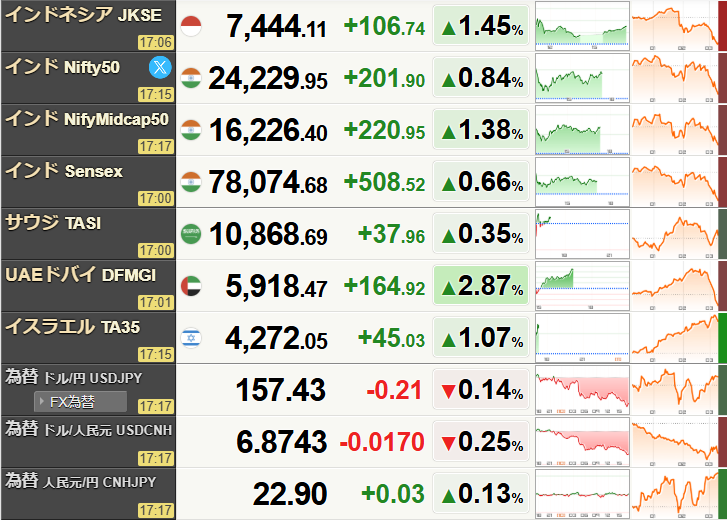
Task: Click the India flag in Sensex row
Action: tap(191, 182)
